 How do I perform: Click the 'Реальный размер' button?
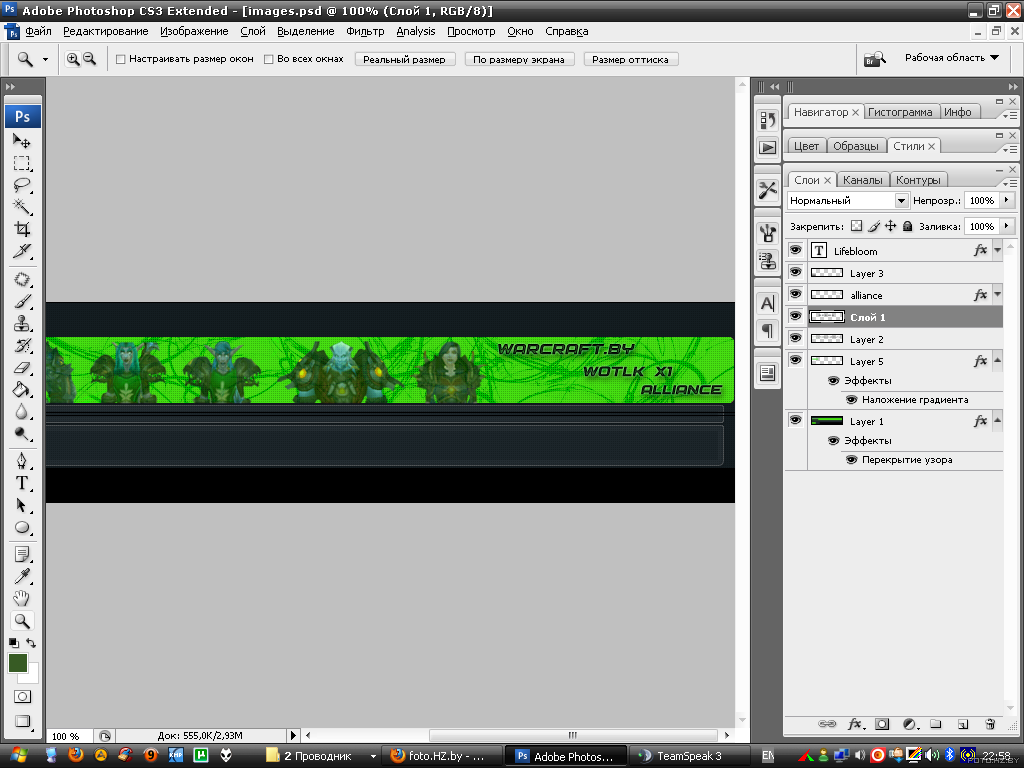(405, 59)
